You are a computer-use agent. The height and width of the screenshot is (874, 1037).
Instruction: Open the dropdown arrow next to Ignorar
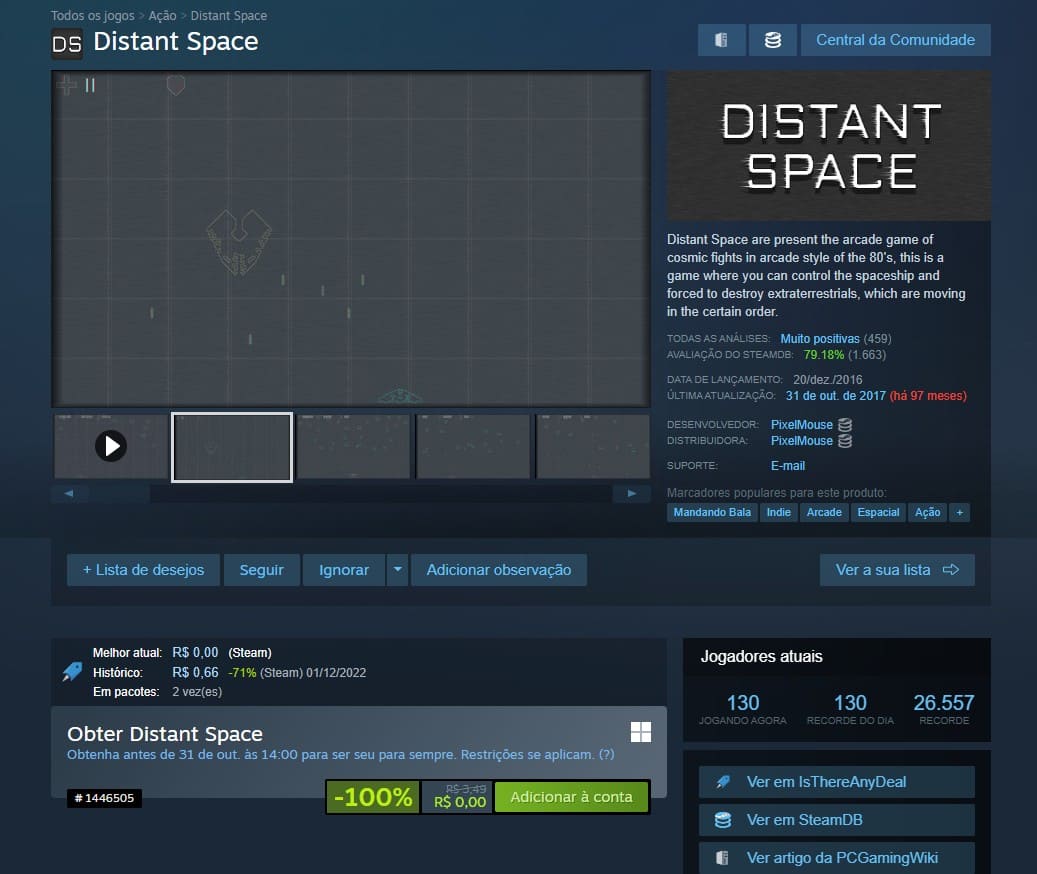[397, 570]
